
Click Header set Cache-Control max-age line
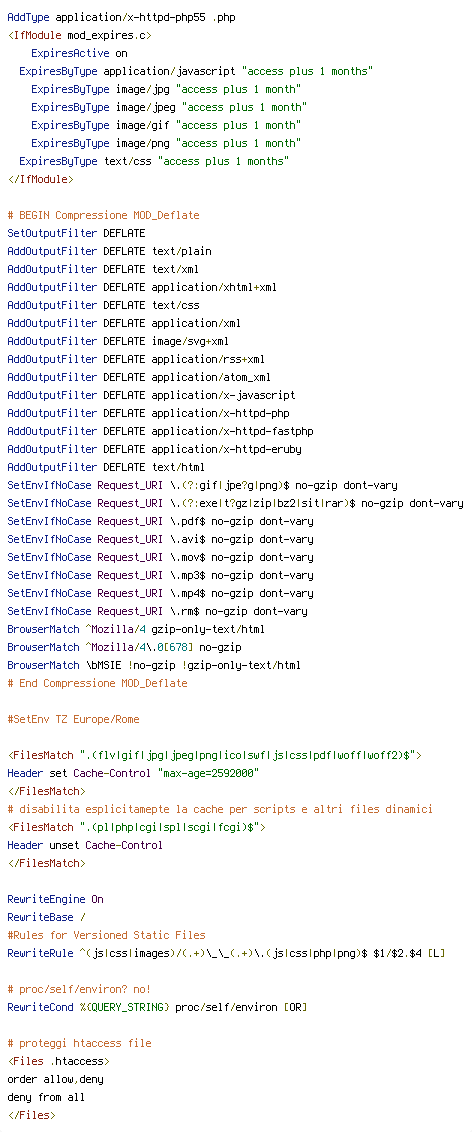coord(134,773)
